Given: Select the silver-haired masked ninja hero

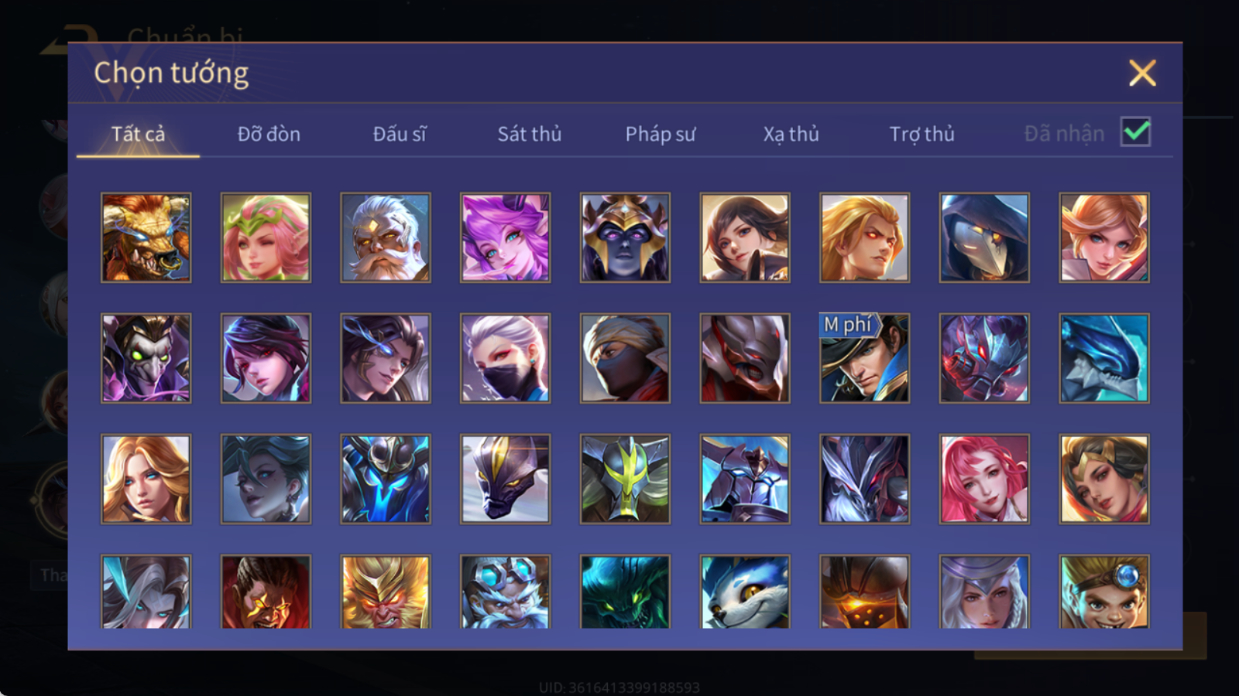Looking at the screenshot, I should pos(505,358).
